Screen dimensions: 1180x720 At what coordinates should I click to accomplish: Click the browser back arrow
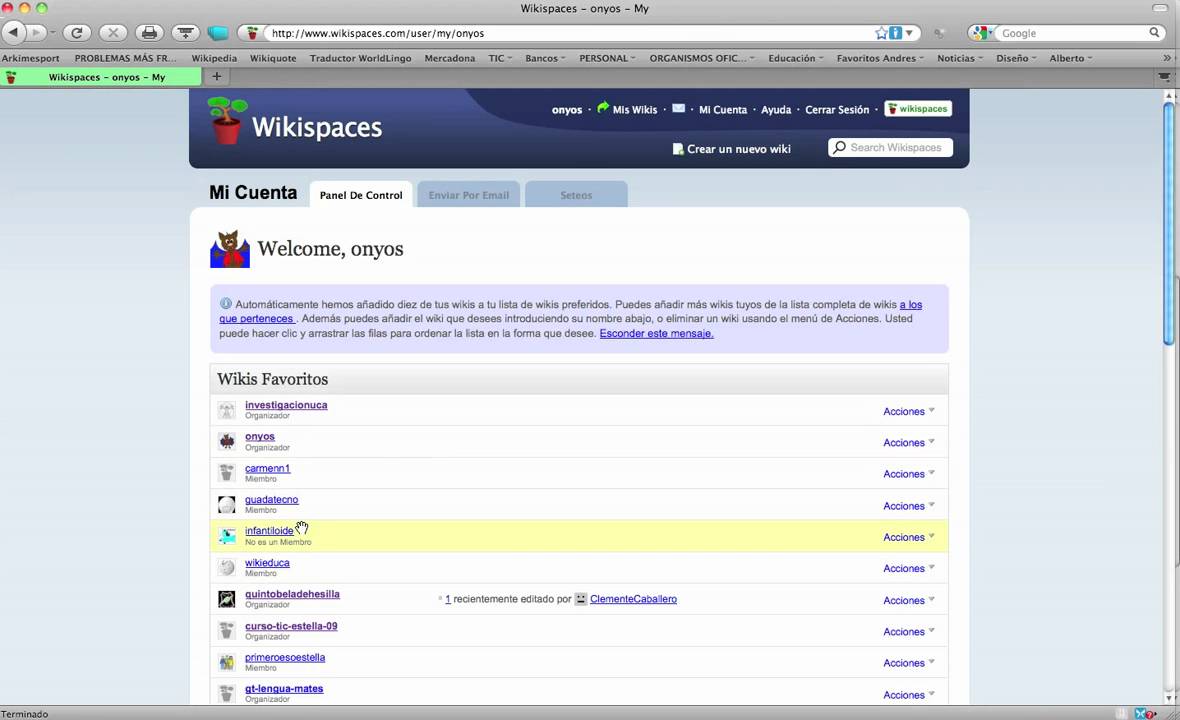(x=13, y=33)
